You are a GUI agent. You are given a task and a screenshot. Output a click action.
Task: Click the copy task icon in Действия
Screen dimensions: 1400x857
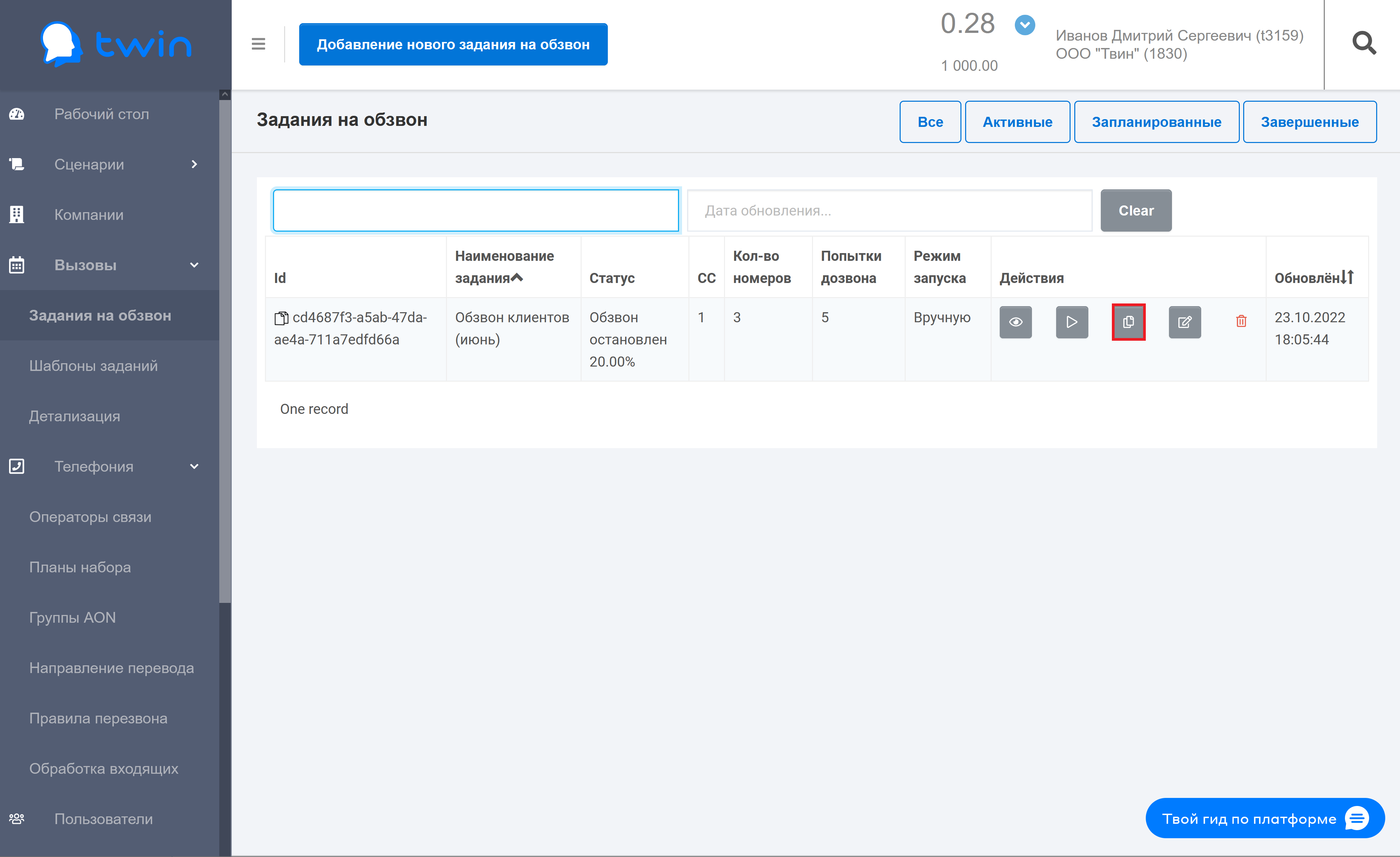pyautogui.click(x=1128, y=322)
